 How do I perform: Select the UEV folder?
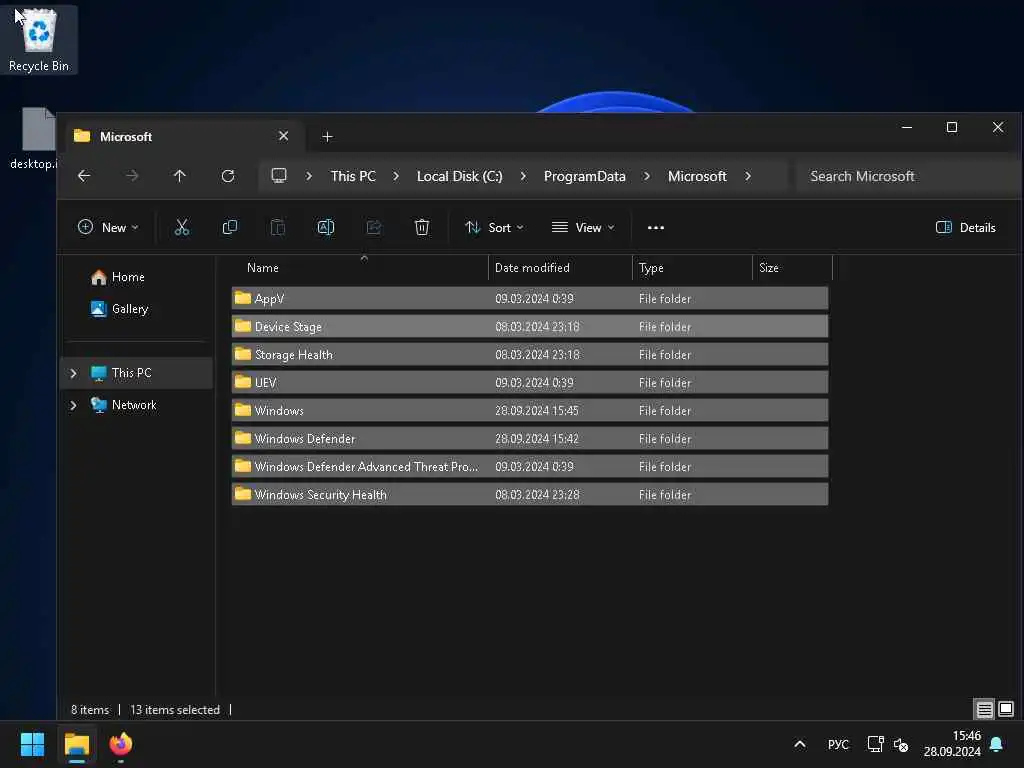[530, 383]
